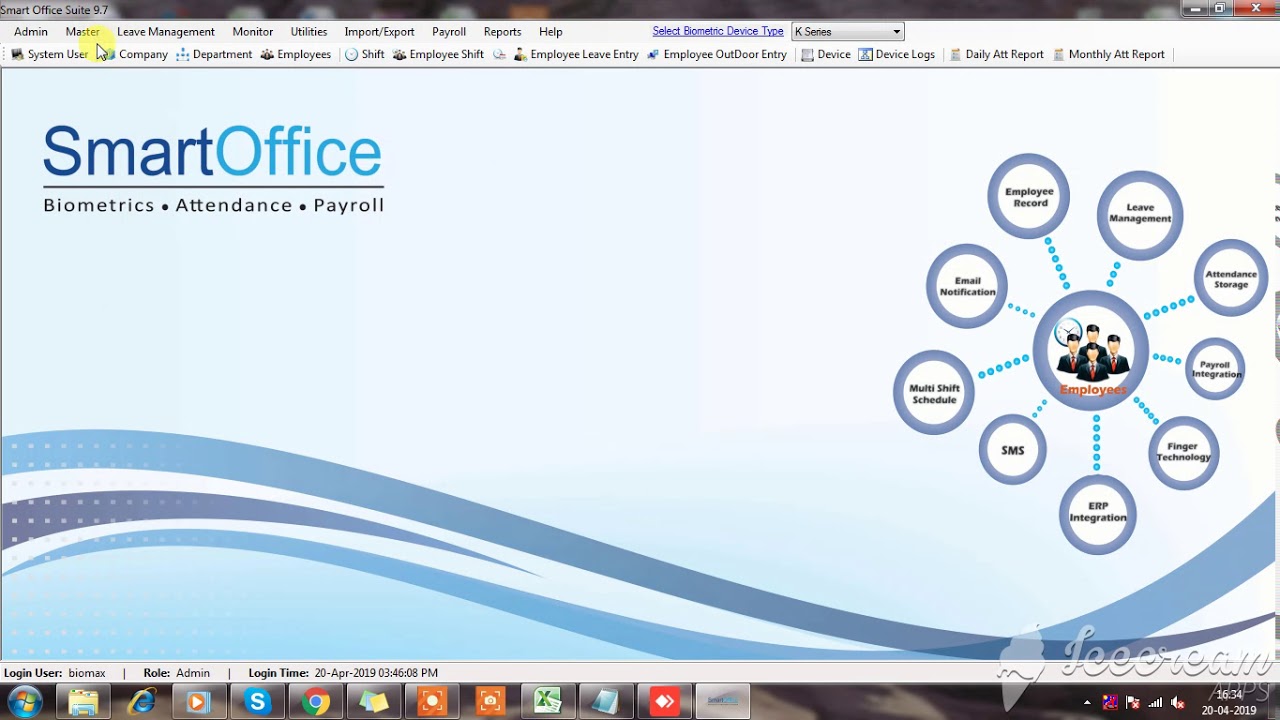Open the Admin menu
Viewport: 1280px width, 720px height.
[31, 31]
